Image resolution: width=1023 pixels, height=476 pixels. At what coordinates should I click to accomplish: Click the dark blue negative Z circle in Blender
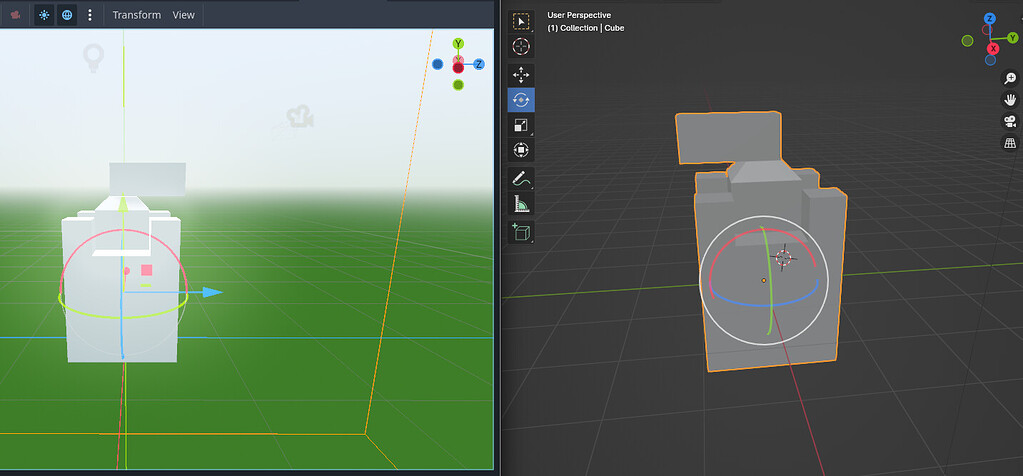click(990, 60)
